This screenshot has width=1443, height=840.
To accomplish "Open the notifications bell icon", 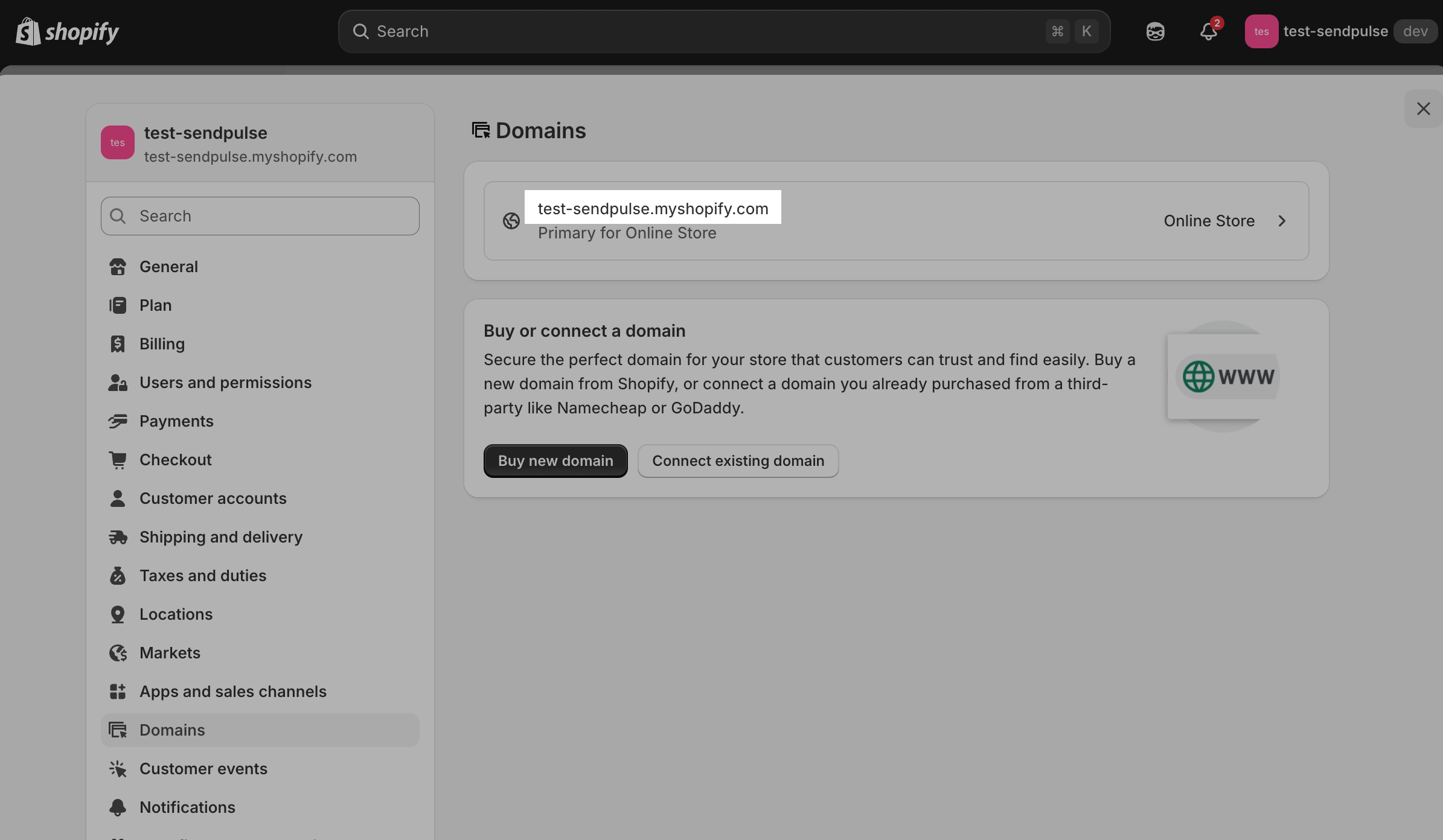I will (1208, 31).
